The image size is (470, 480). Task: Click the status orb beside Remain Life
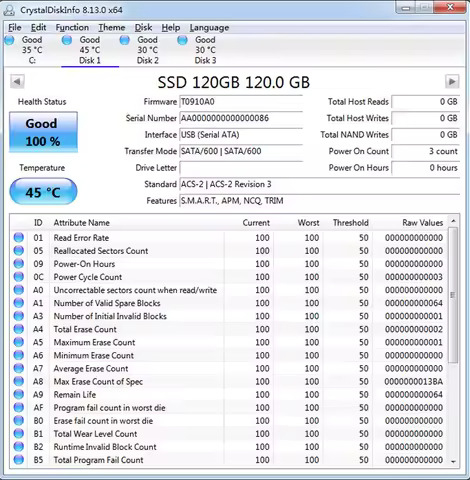[x=19, y=394]
